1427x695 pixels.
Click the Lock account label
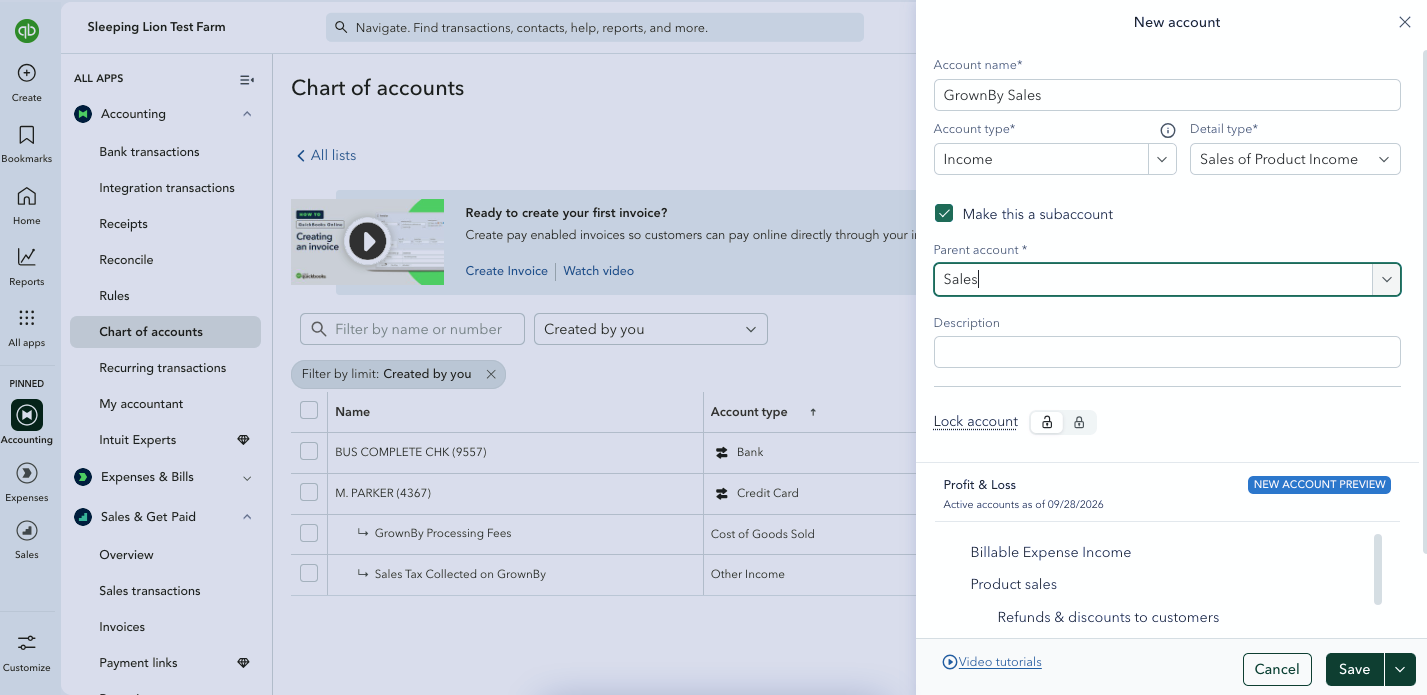(976, 422)
